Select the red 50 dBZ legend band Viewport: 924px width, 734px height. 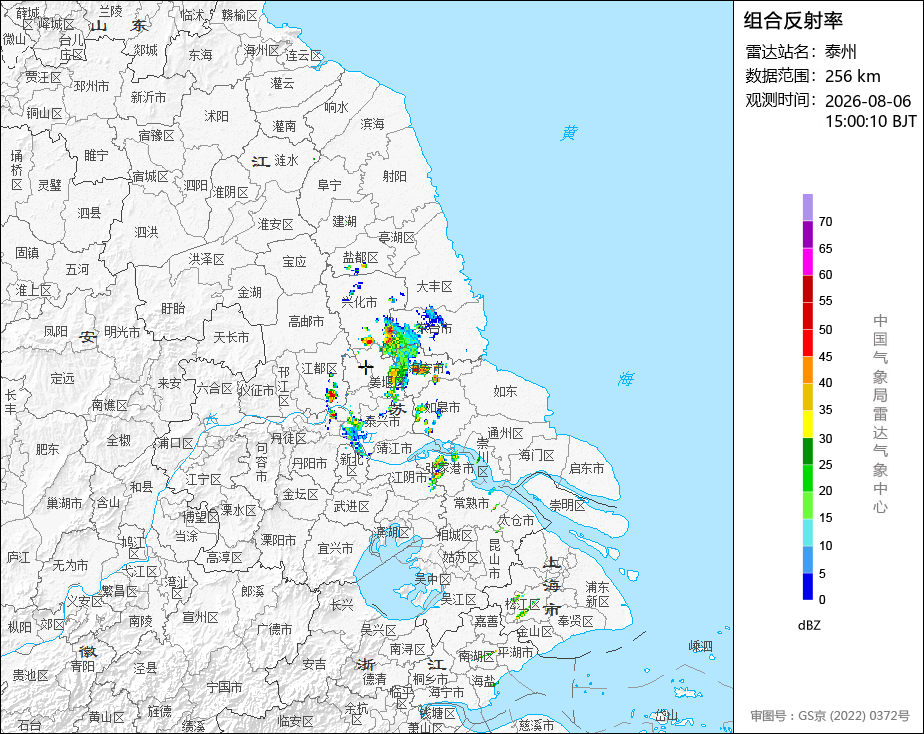point(807,316)
